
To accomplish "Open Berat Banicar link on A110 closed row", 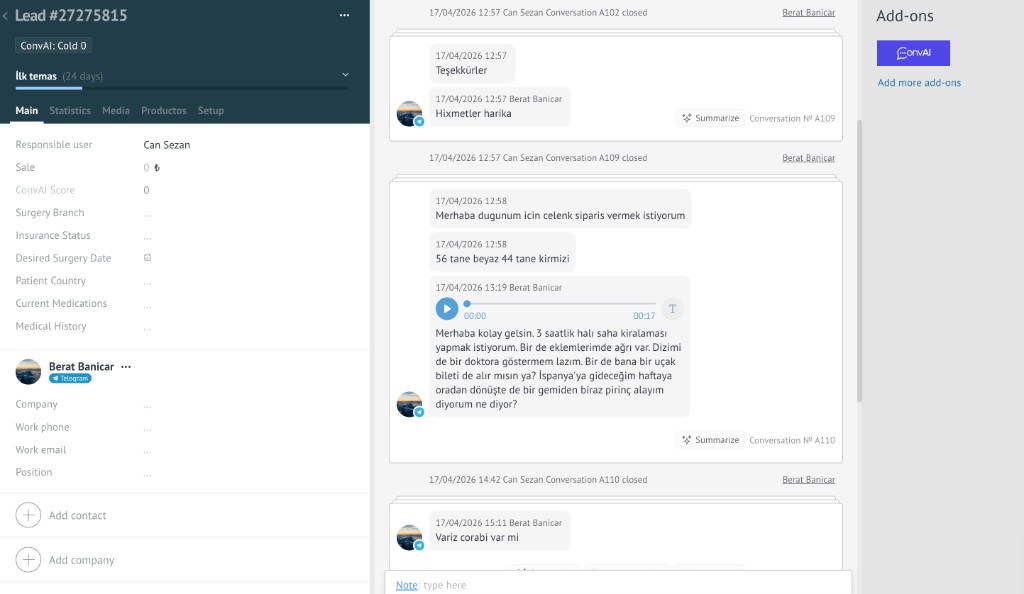I will (x=808, y=480).
